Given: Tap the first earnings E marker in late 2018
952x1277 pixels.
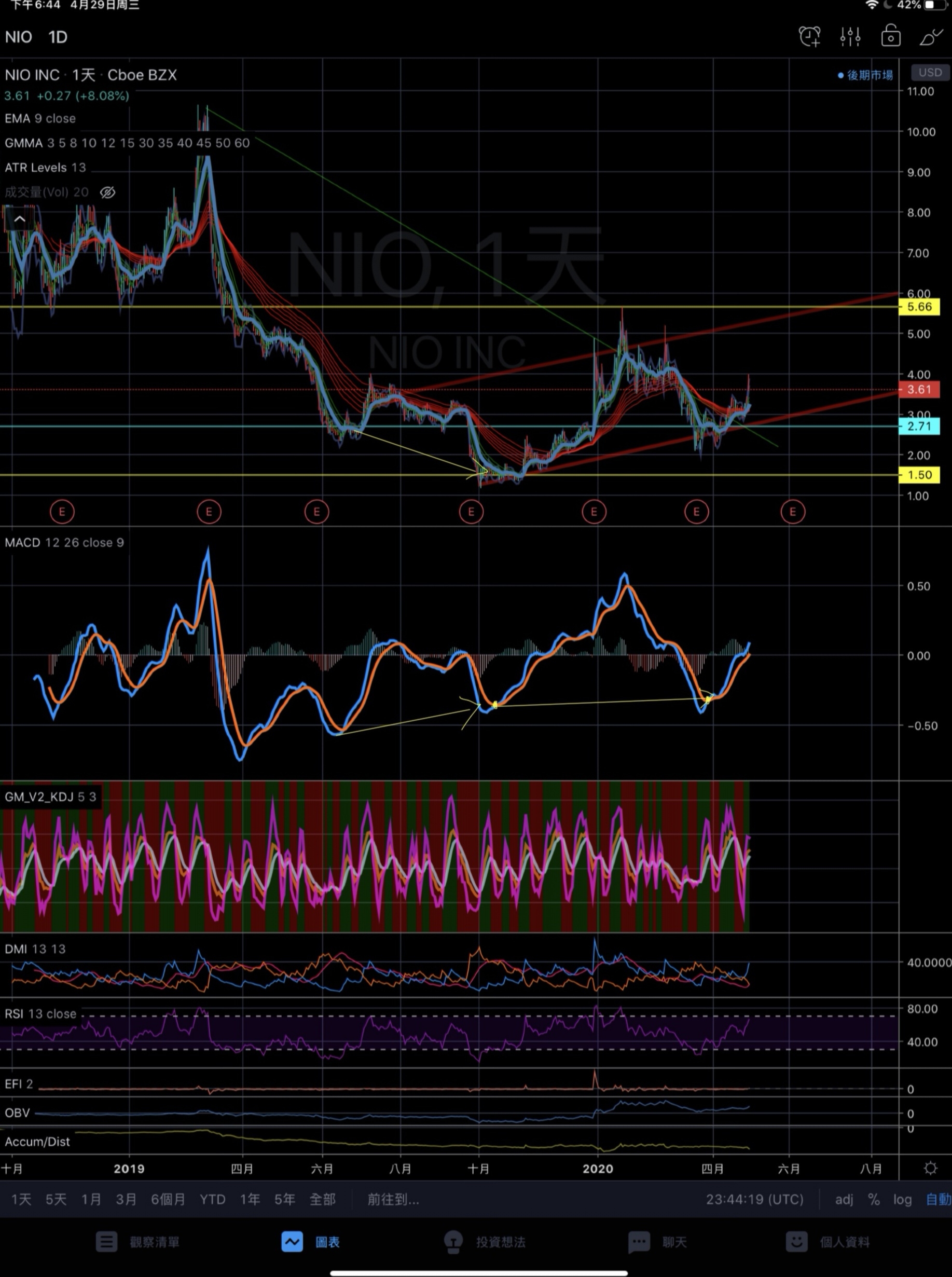Looking at the screenshot, I should [x=62, y=512].
